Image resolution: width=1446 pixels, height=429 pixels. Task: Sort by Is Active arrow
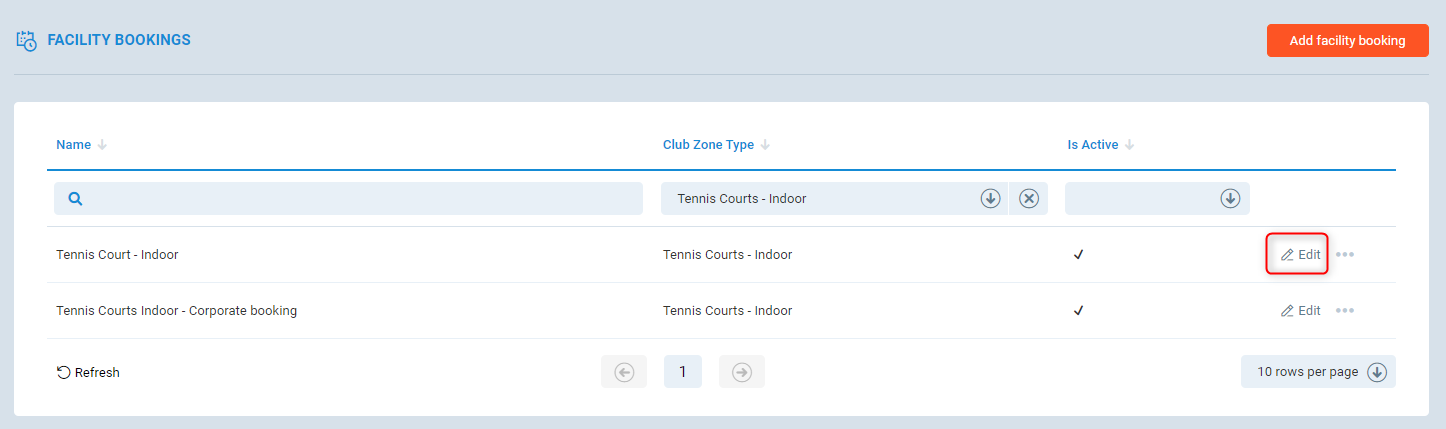(x=1129, y=145)
